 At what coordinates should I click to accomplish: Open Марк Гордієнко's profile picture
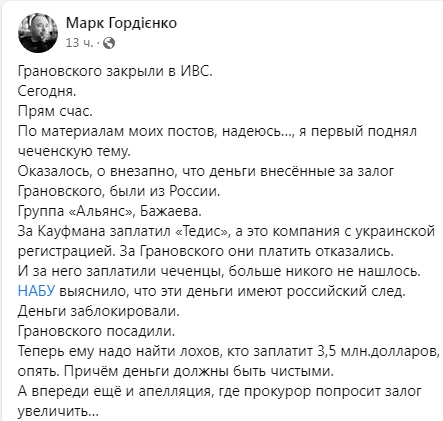tap(38, 33)
